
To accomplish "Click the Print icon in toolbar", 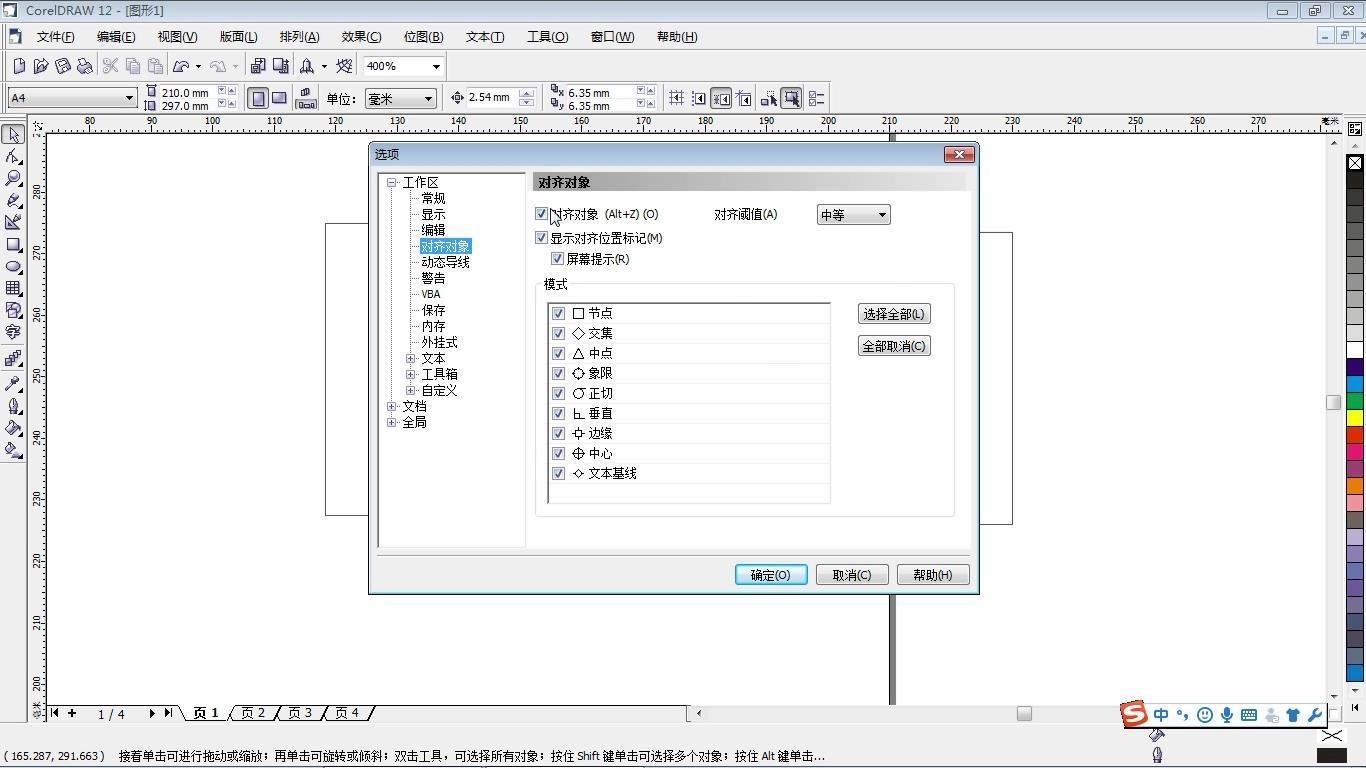I will click(x=85, y=66).
